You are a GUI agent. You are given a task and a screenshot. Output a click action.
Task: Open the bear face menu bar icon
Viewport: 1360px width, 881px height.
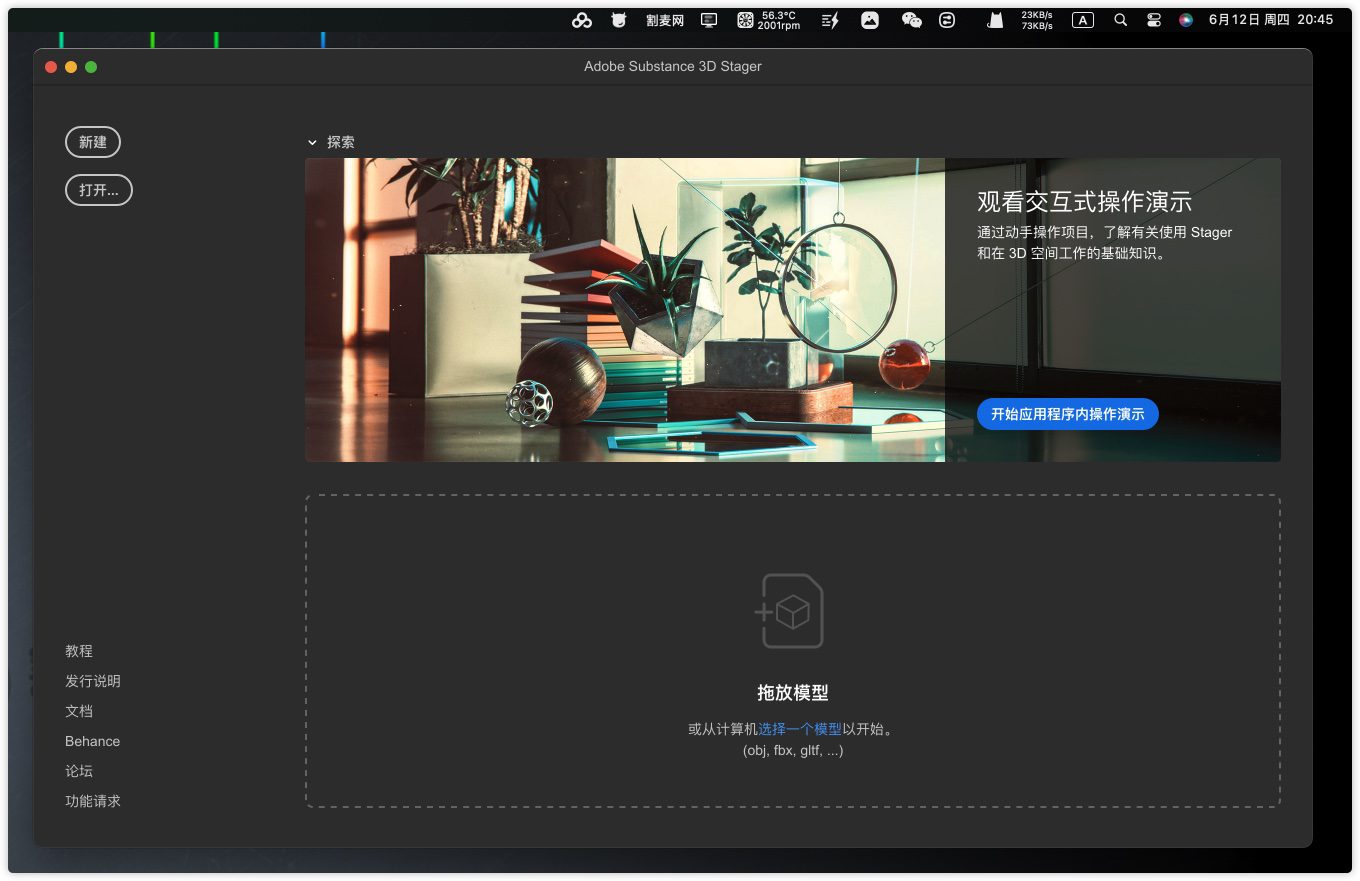point(619,20)
